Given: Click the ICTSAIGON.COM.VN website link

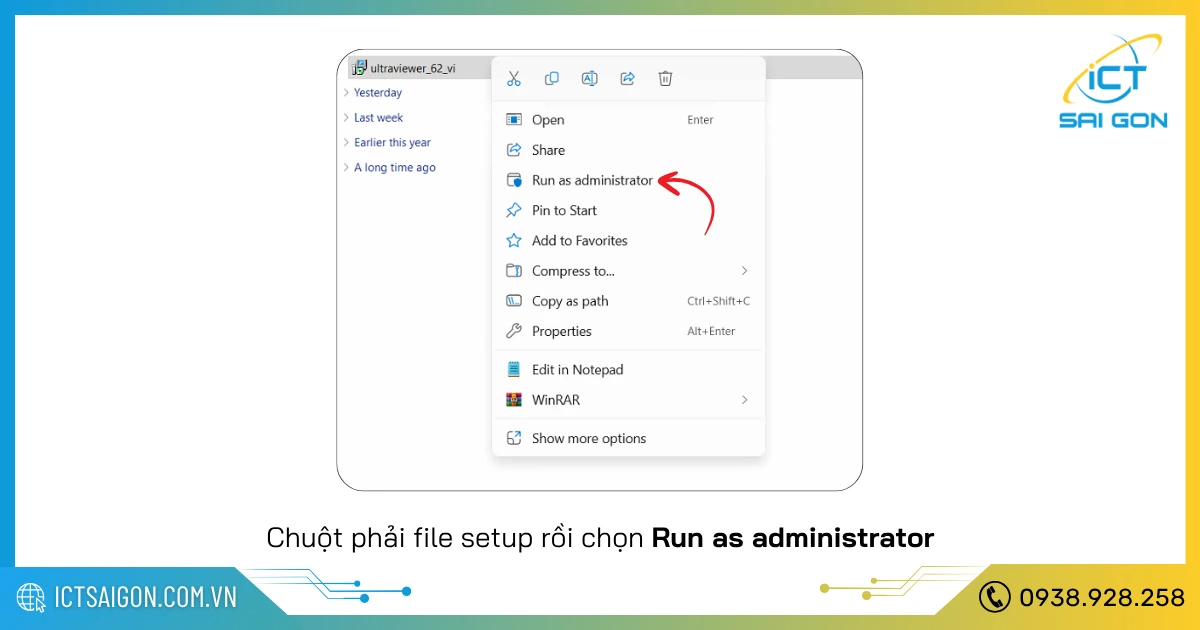Looking at the screenshot, I should (146, 597).
